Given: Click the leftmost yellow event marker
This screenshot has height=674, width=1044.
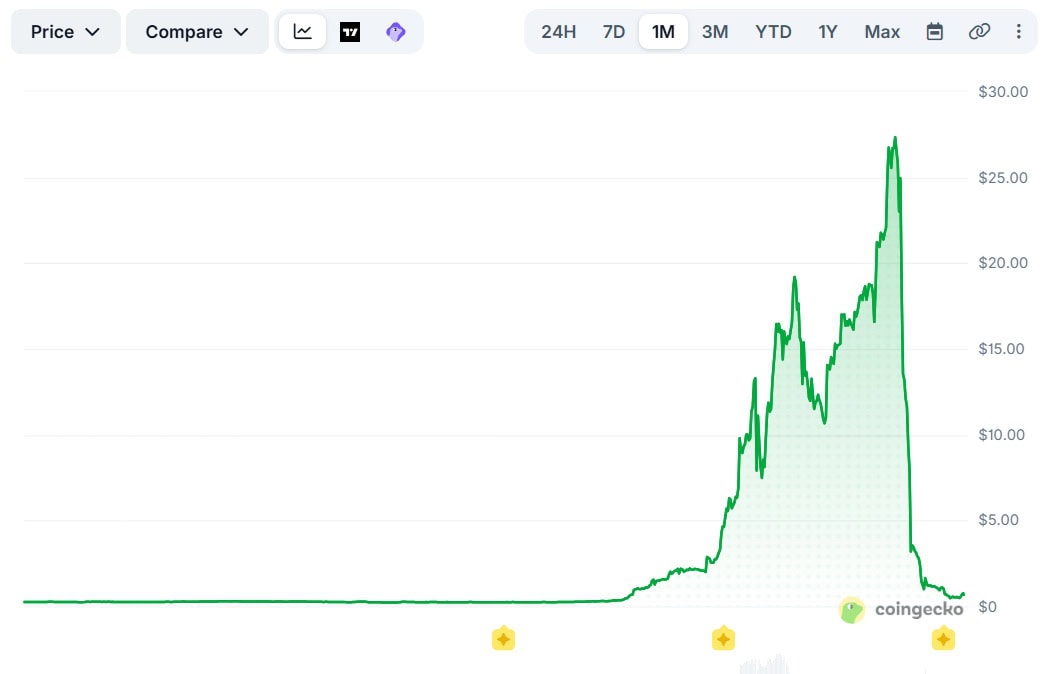Looking at the screenshot, I should point(503,638).
